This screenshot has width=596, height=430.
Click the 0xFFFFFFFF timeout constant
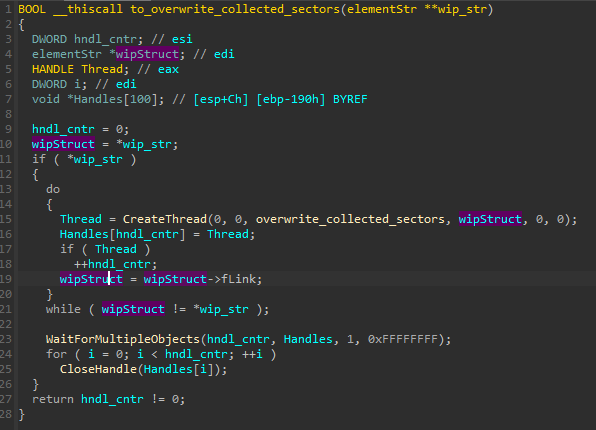(x=403, y=340)
